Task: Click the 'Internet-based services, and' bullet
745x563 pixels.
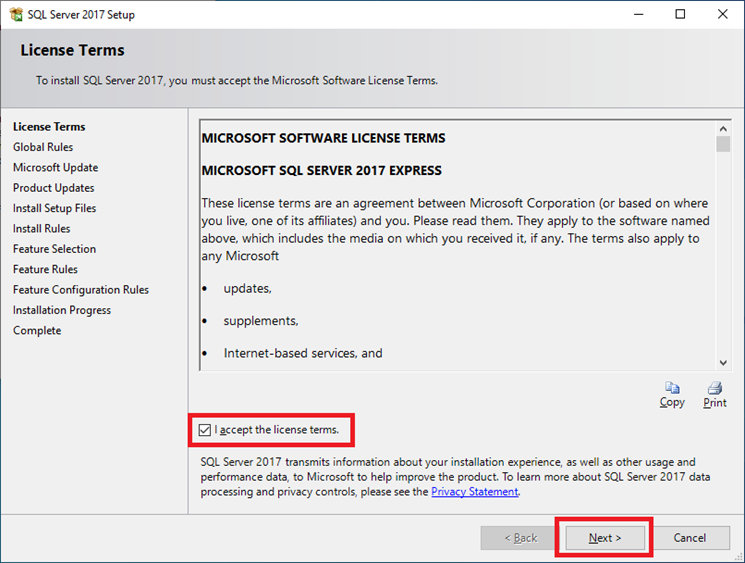Action: tap(303, 353)
